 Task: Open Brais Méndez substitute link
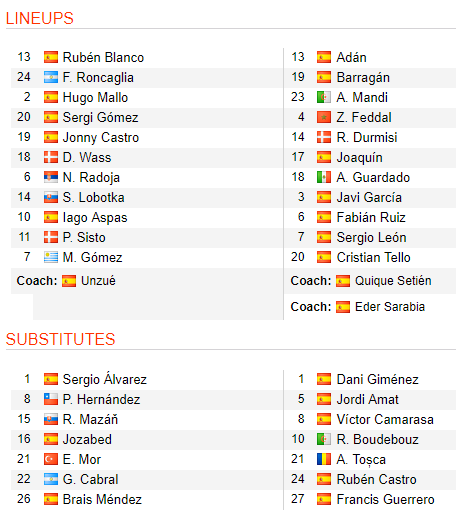pos(102,499)
